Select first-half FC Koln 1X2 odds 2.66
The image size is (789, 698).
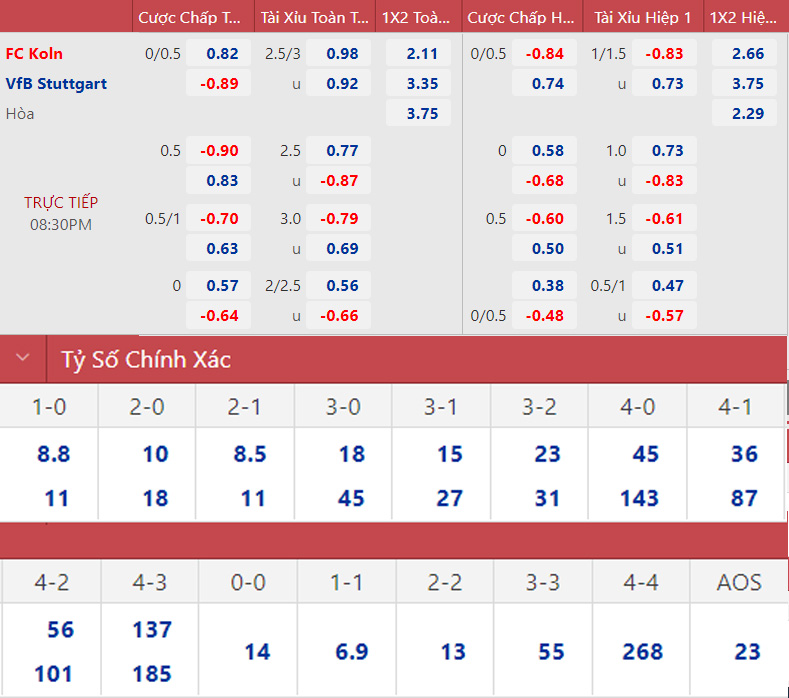point(747,54)
